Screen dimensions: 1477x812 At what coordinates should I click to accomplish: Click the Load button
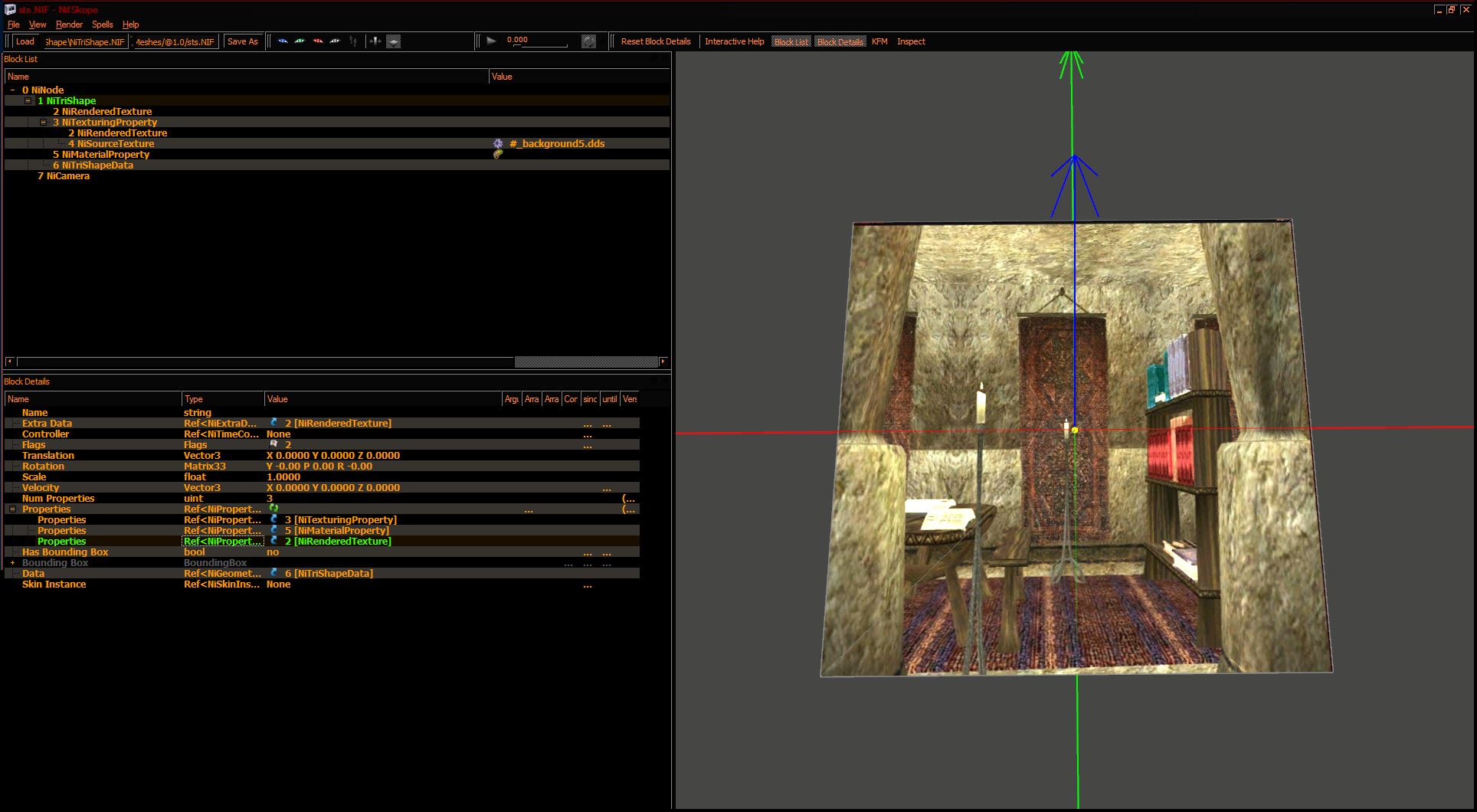(25, 41)
